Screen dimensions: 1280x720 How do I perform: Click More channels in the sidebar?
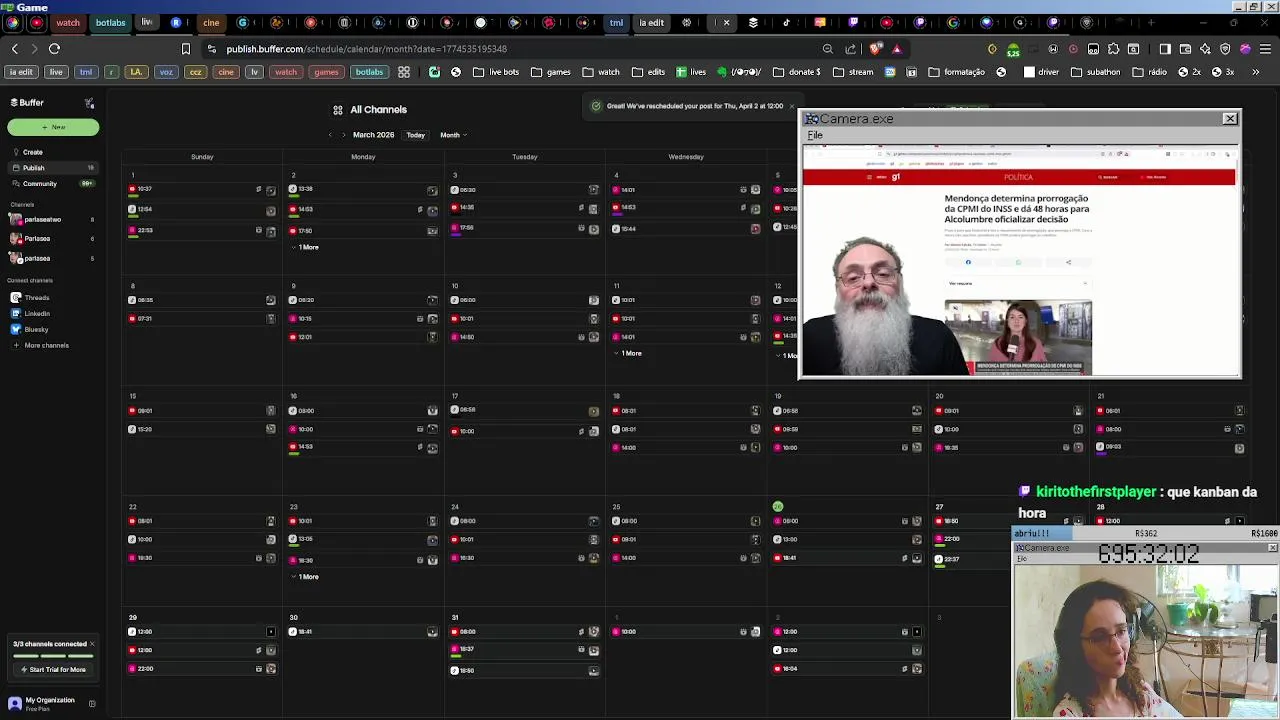coord(40,346)
